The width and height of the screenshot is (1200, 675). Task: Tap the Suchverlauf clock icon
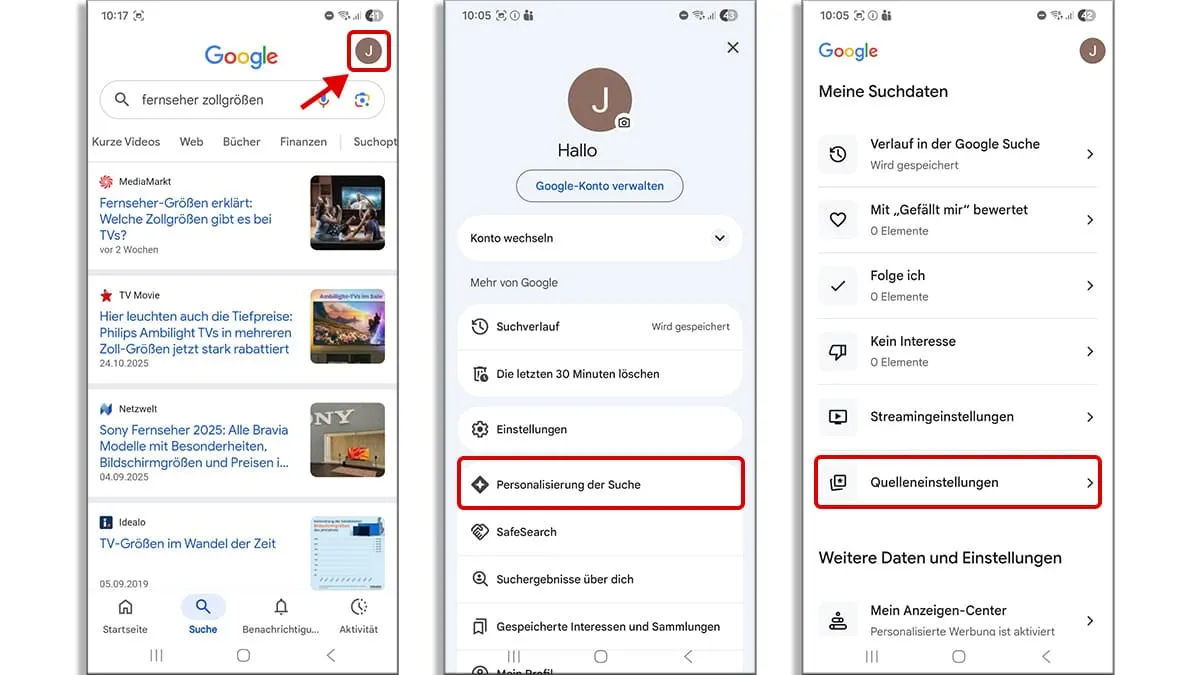(x=479, y=326)
